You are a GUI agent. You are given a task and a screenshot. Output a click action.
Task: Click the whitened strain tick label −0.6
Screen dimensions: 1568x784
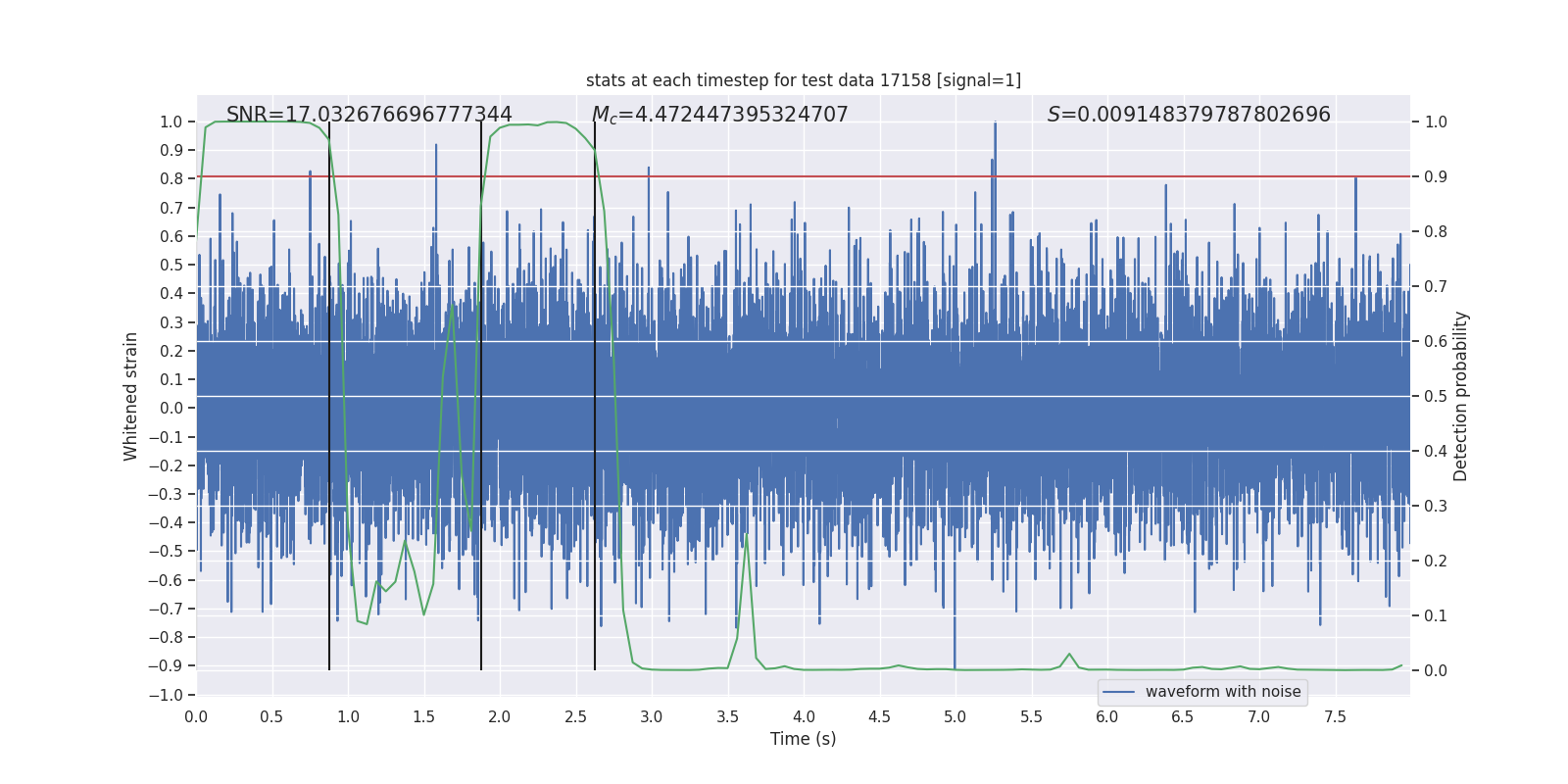(166, 580)
